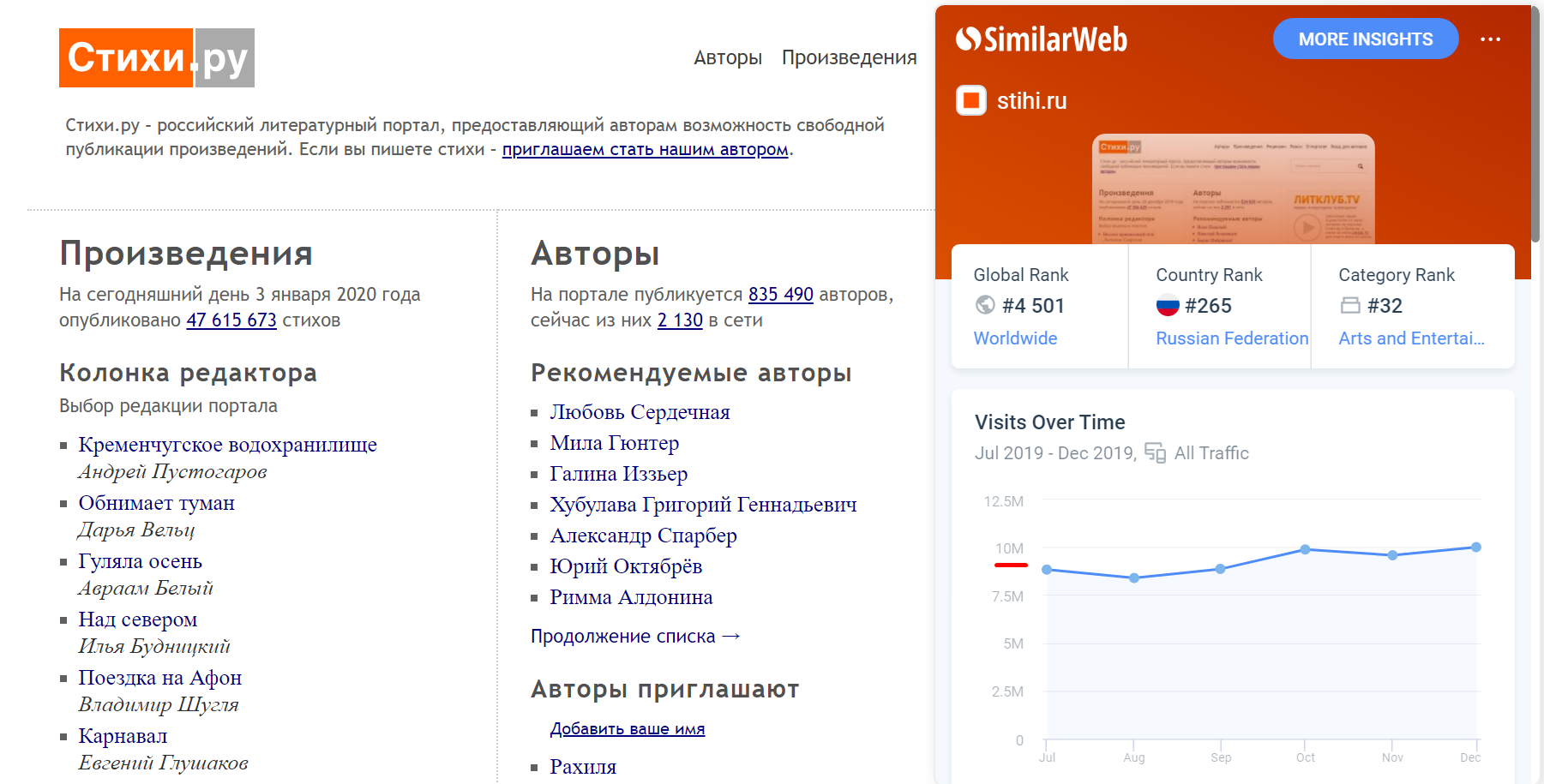Expand the list via 'Продолжение списка' link
Viewport: 1544px width, 784px height.
click(634, 636)
